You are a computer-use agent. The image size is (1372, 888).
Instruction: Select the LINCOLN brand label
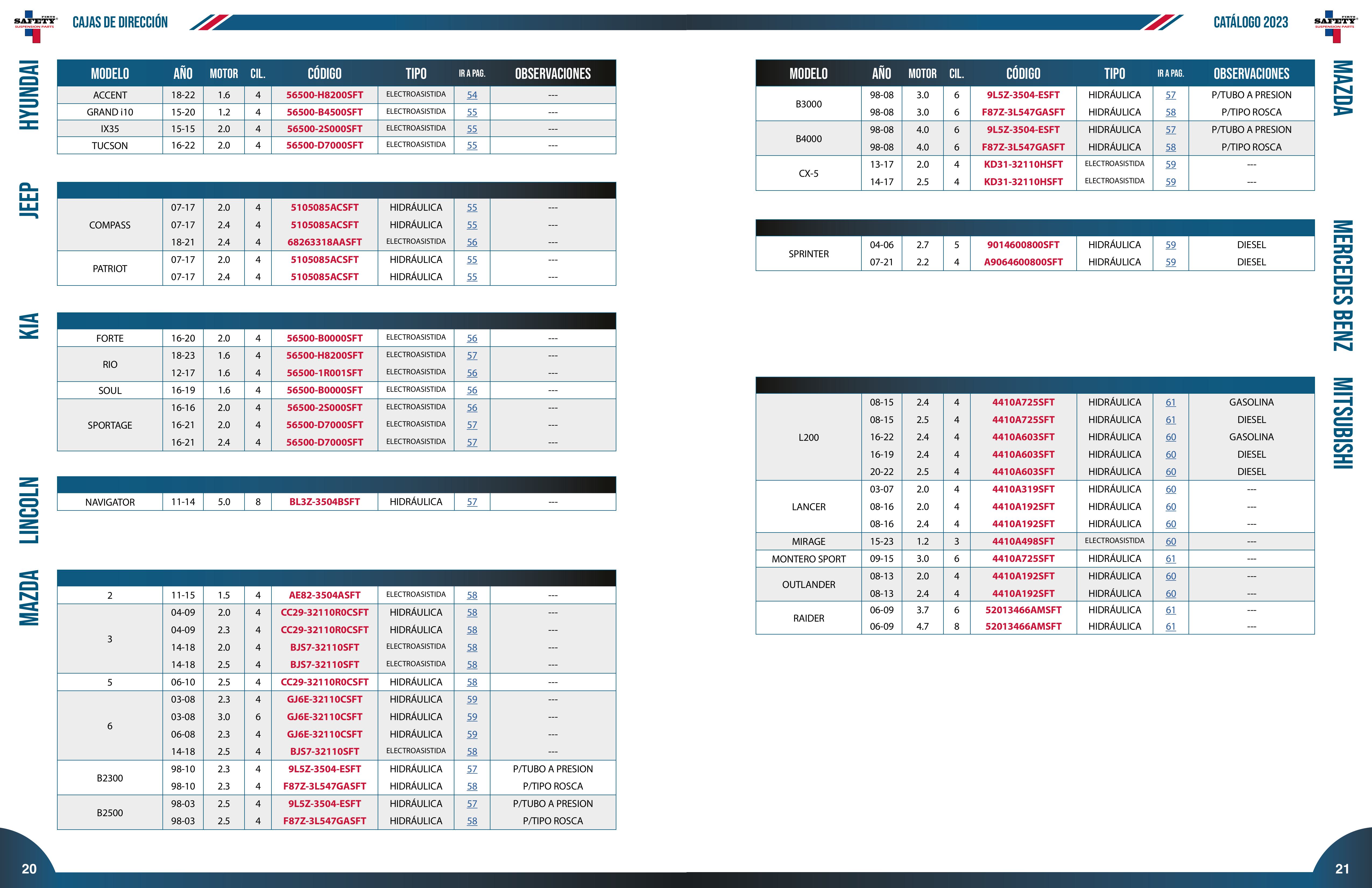tap(29, 510)
